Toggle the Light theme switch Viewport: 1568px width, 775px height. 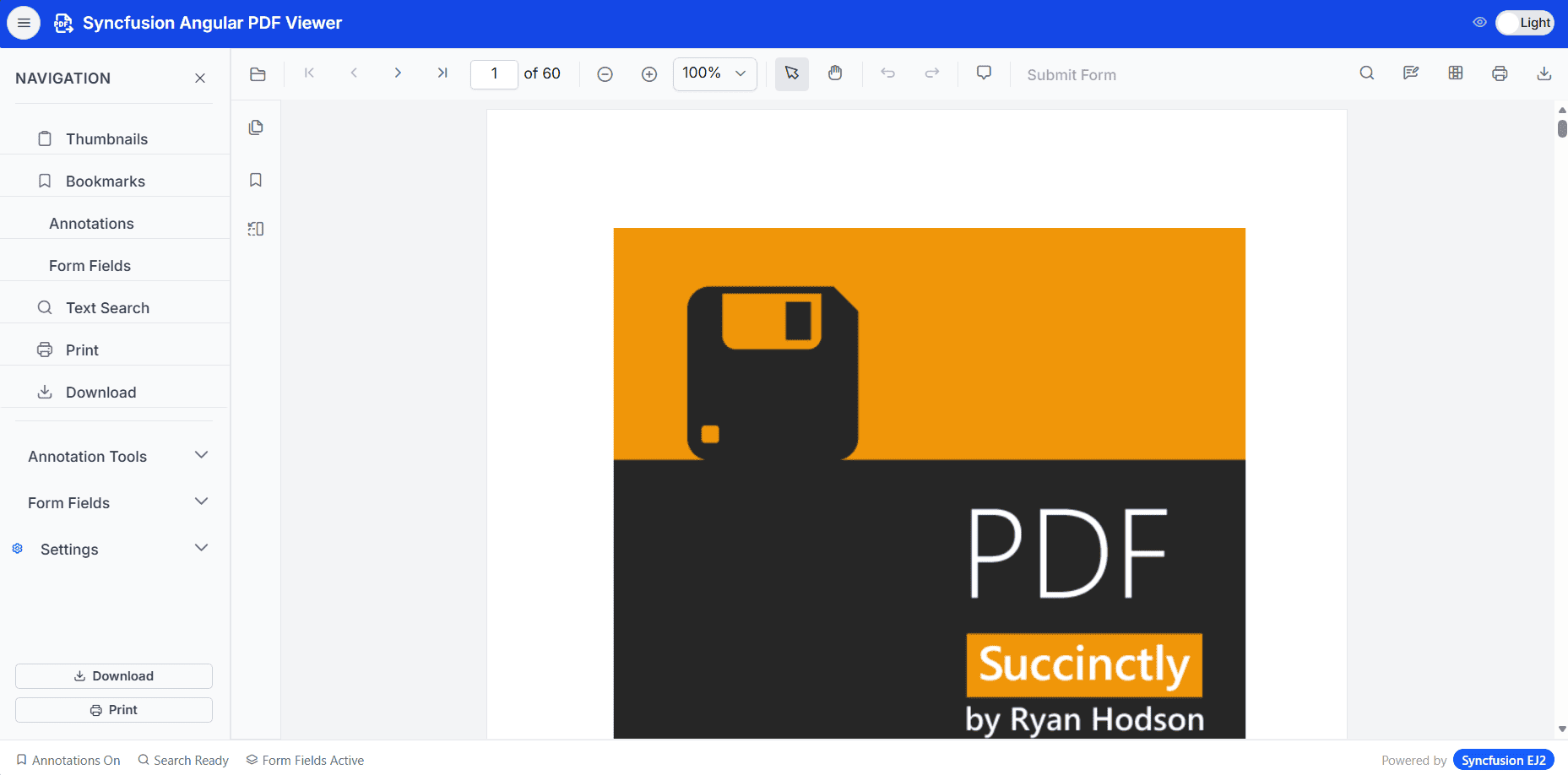[1525, 23]
